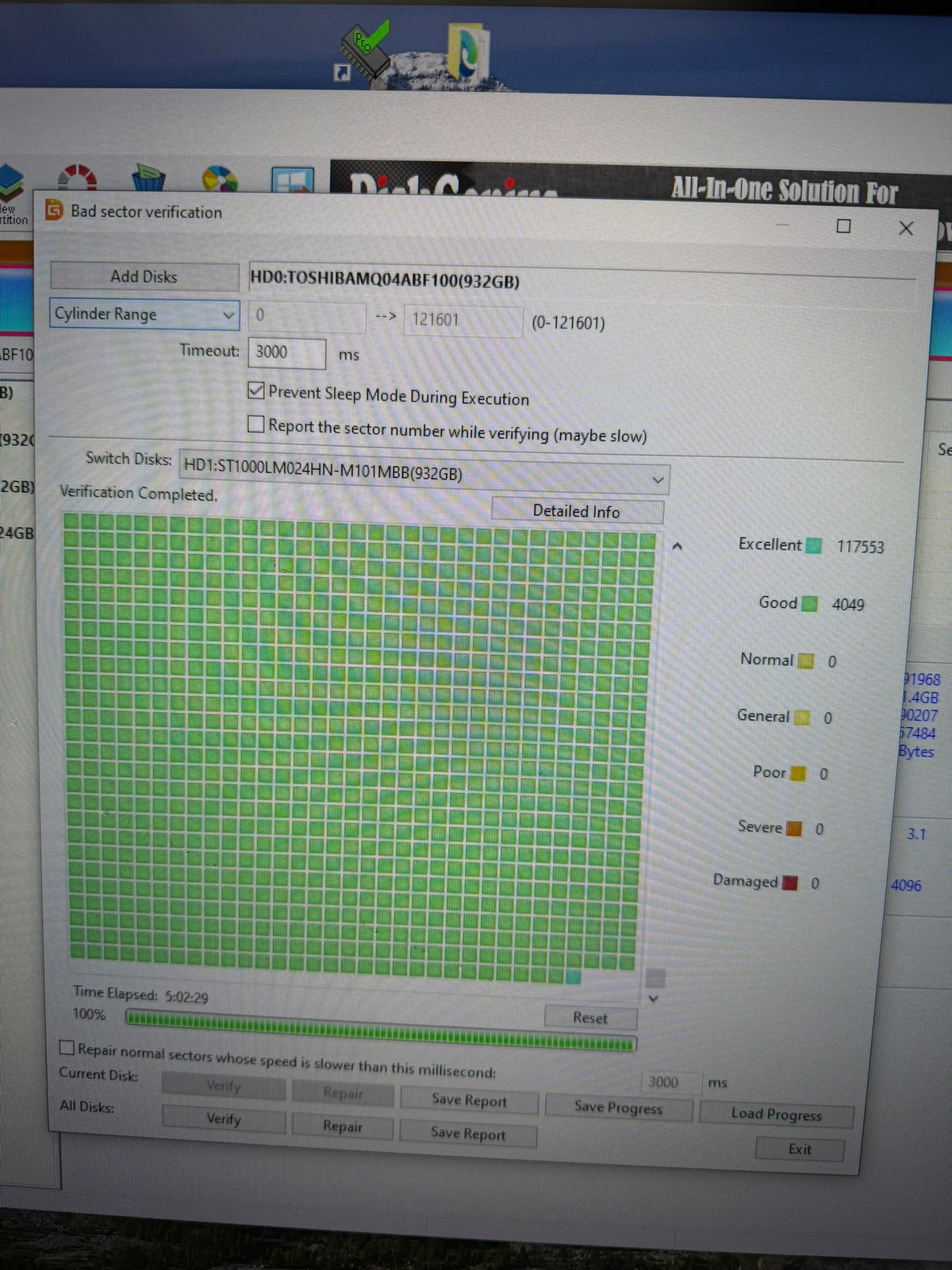Click the (0-121601) range text
The height and width of the screenshot is (1270, 952).
coord(568,323)
